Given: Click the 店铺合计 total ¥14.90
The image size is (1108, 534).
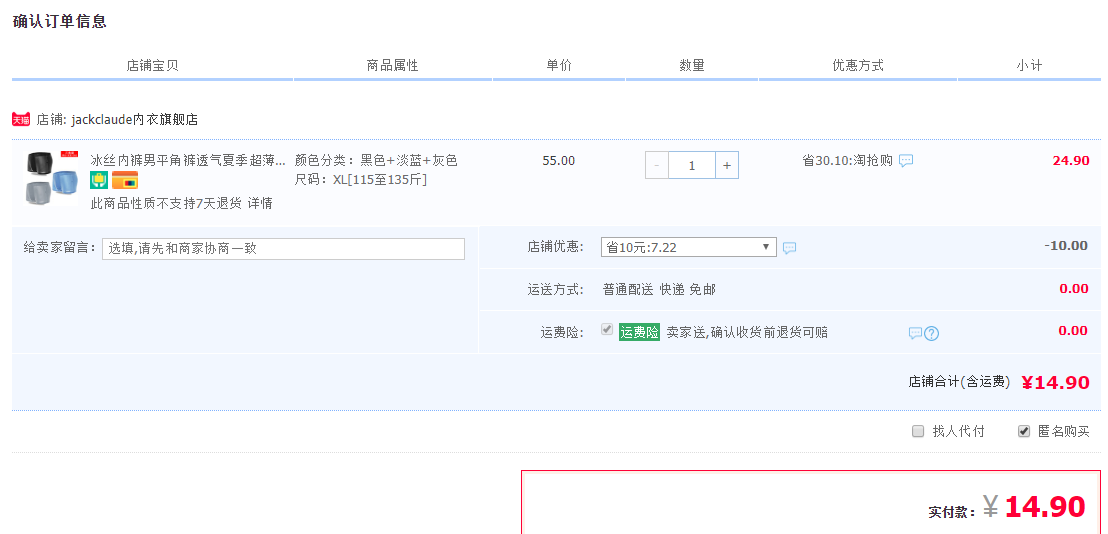Looking at the screenshot, I should pyautogui.click(x=1056, y=382).
